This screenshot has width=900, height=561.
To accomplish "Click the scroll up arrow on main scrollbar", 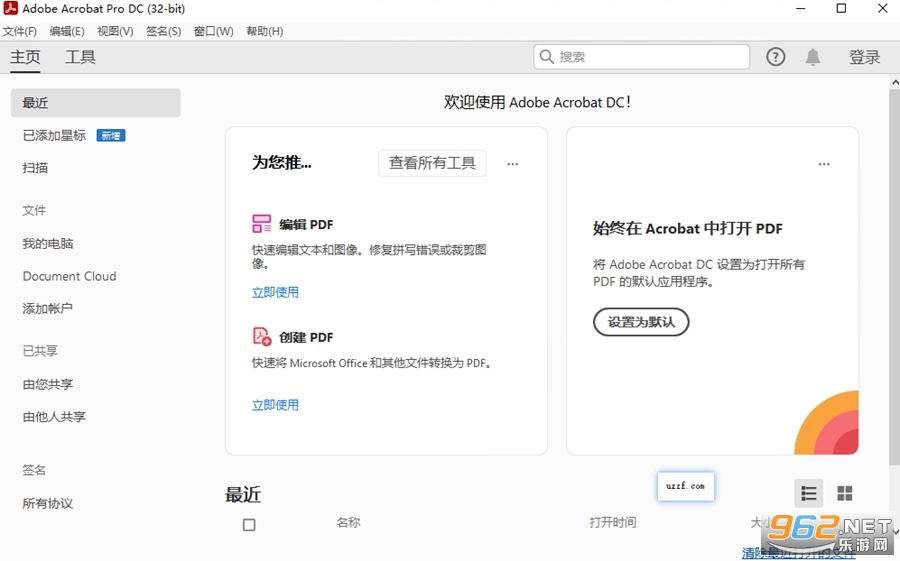I will (x=895, y=82).
